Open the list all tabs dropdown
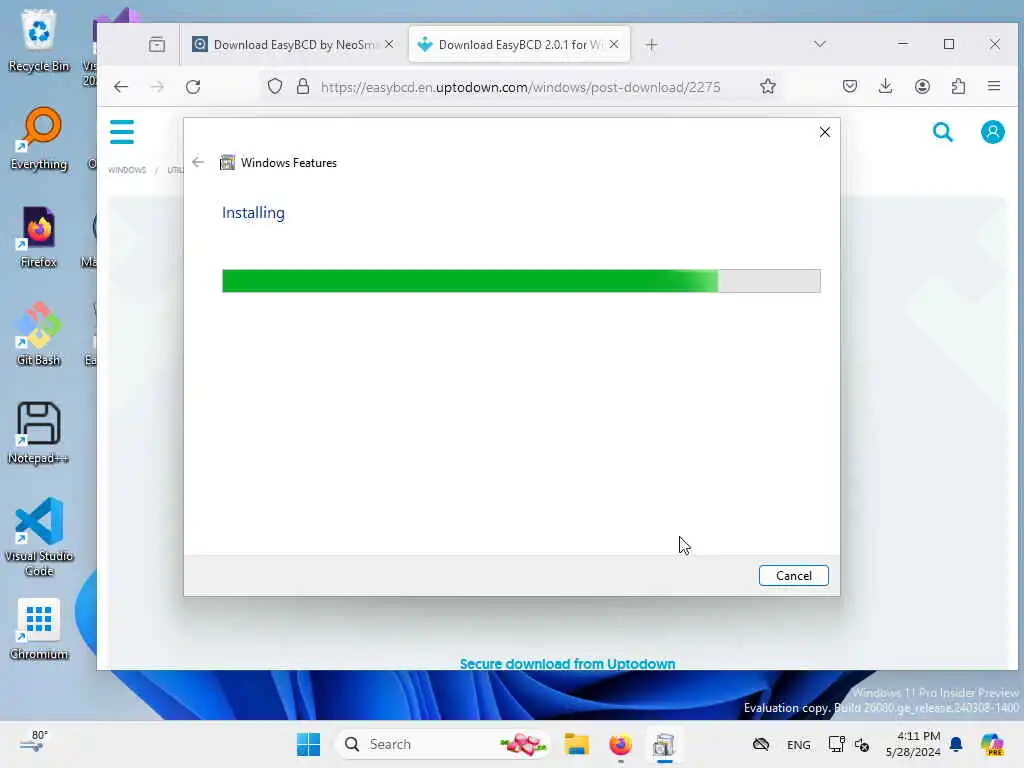This screenshot has height=768, width=1024. [820, 44]
